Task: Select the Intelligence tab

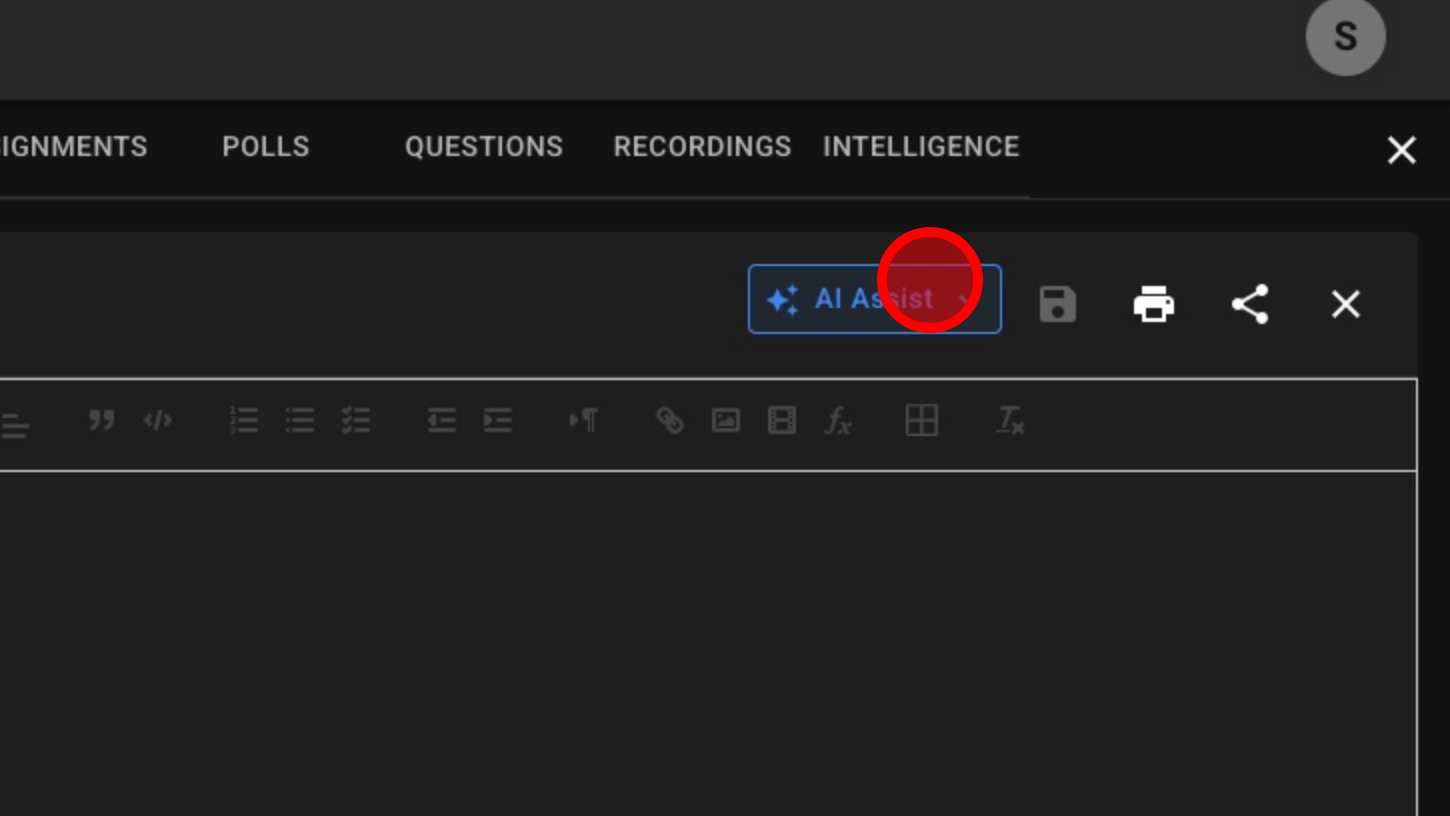Action: pyautogui.click(x=921, y=147)
